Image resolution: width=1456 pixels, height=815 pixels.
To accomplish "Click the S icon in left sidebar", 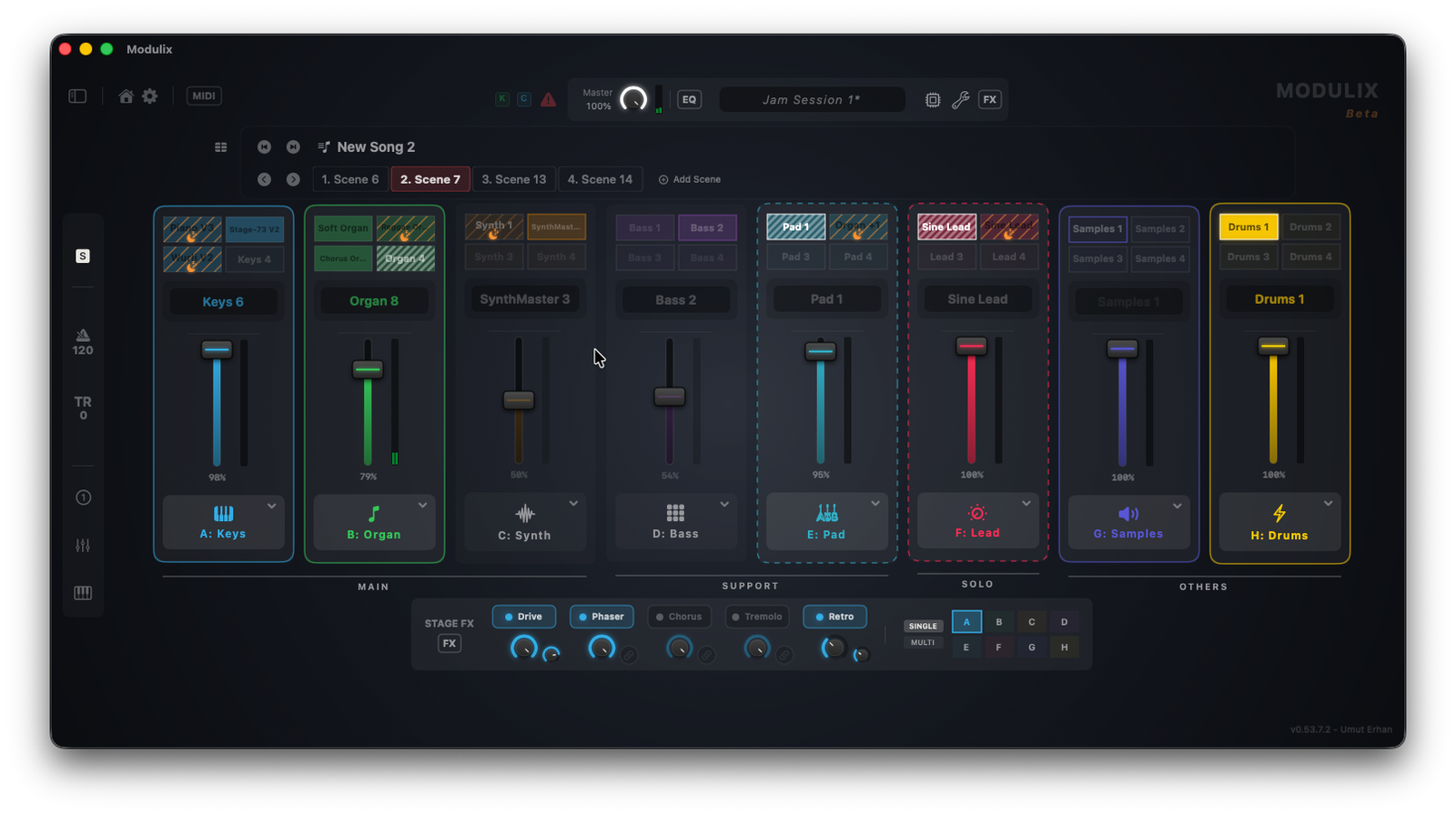I will point(83,256).
